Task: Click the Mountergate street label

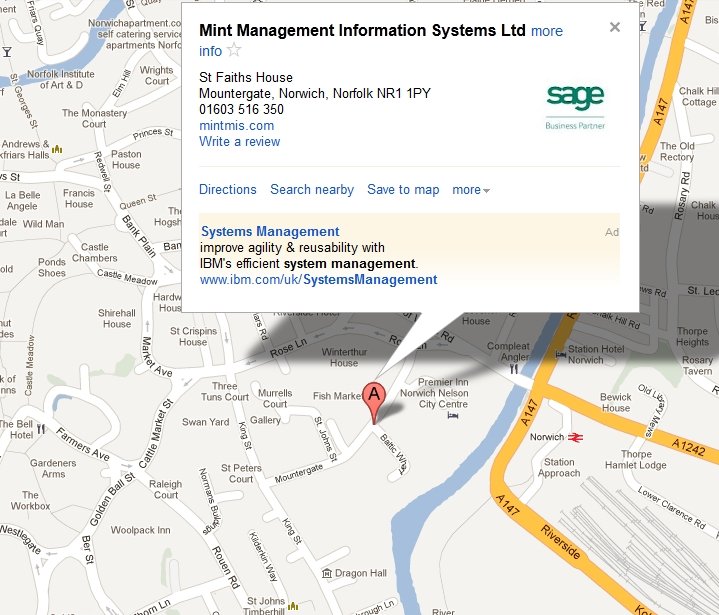Action: pyautogui.click(x=299, y=473)
